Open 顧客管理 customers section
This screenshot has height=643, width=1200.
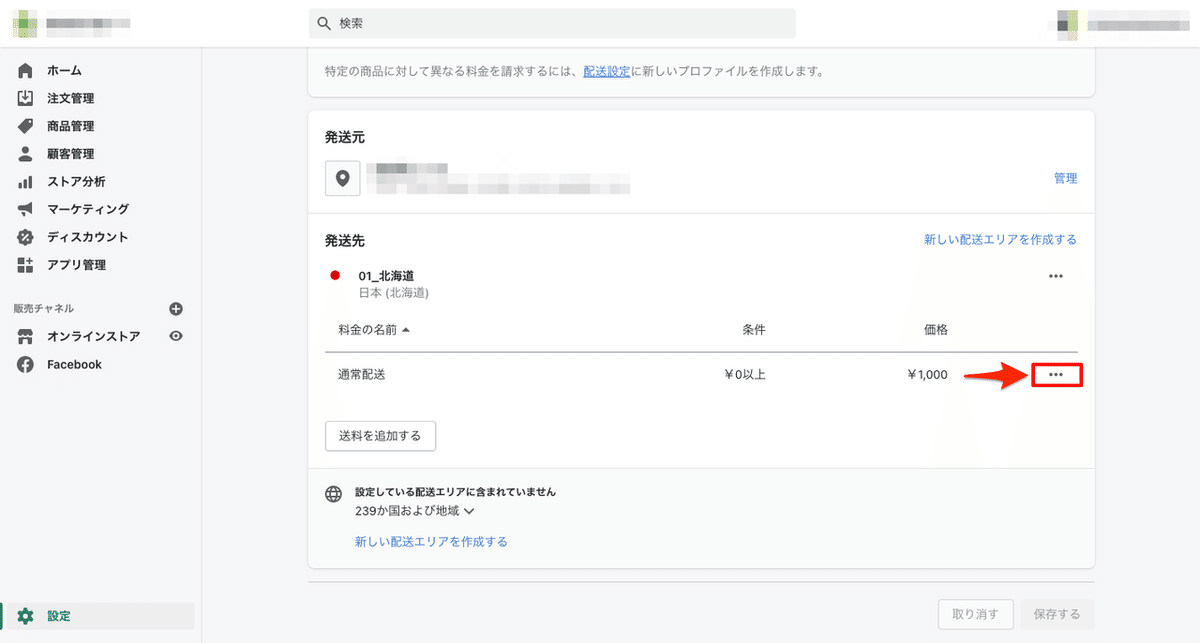point(70,154)
